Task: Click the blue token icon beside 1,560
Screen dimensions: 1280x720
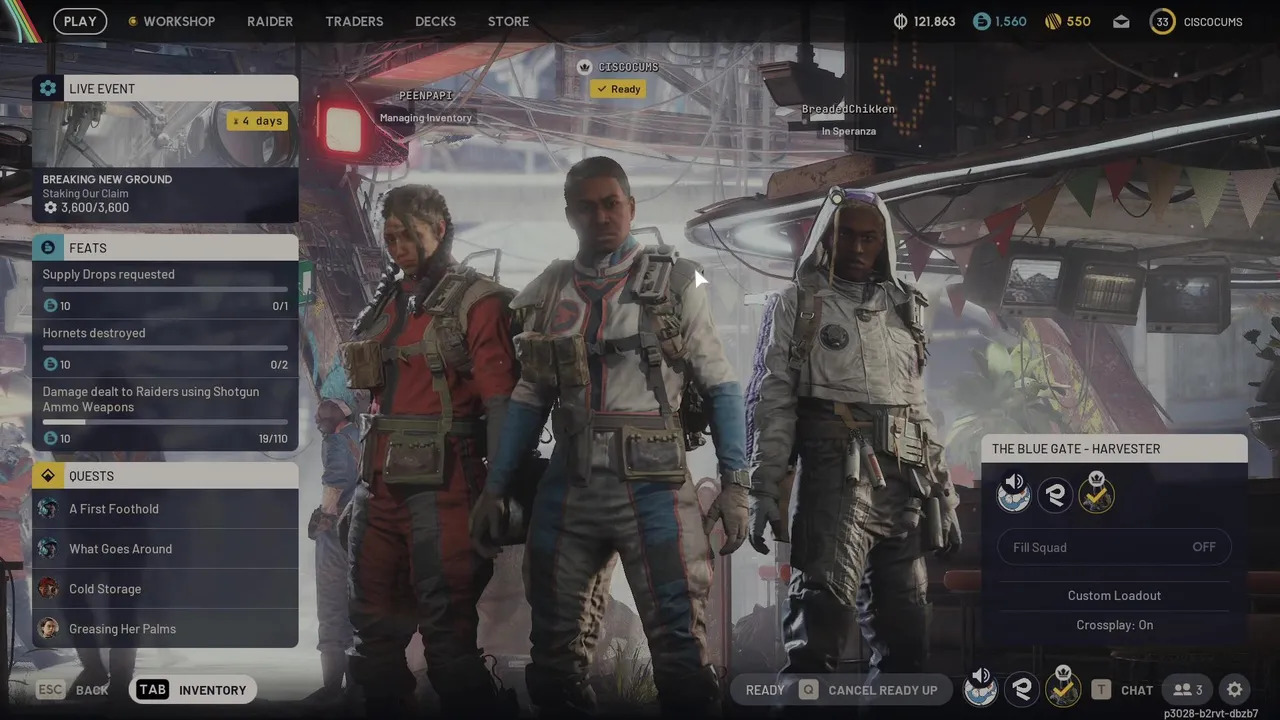Action: tap(982, 21)
